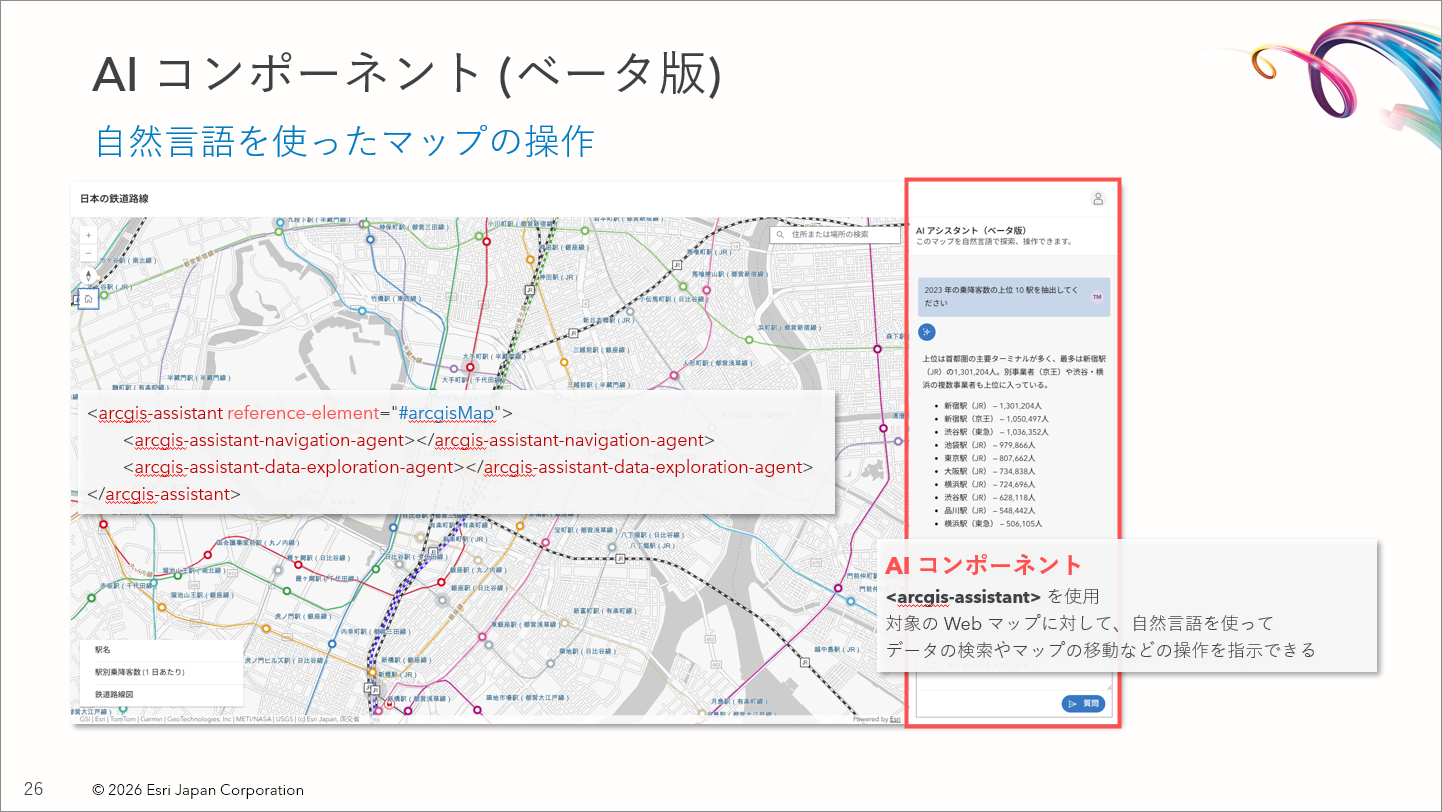Click the AI アシスタント (ベータ版) heading
1442x812 pixels.
[971, 230]
